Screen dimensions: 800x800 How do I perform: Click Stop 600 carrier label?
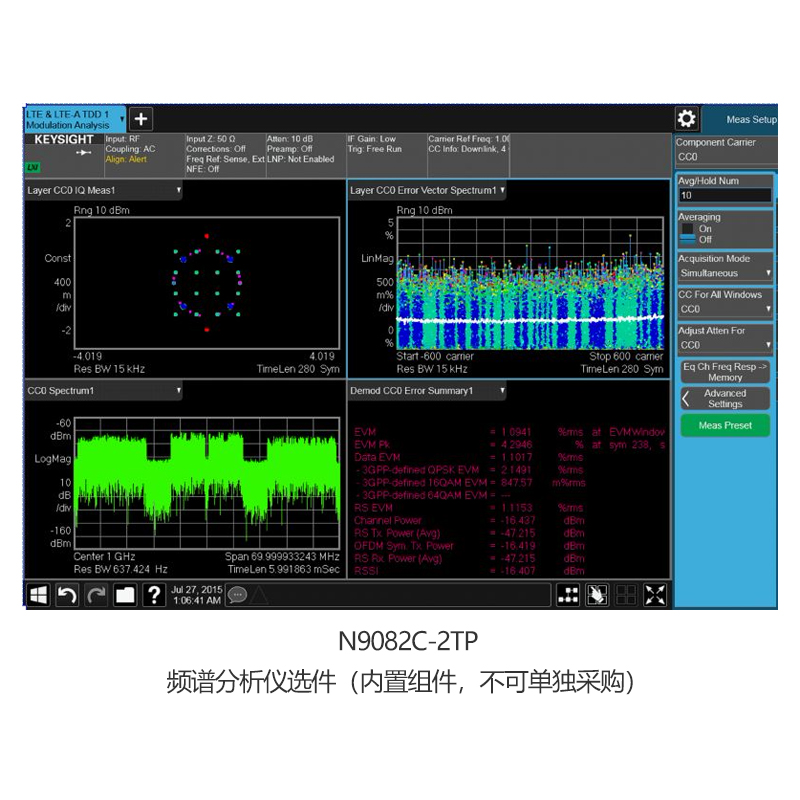pos(626,356)
